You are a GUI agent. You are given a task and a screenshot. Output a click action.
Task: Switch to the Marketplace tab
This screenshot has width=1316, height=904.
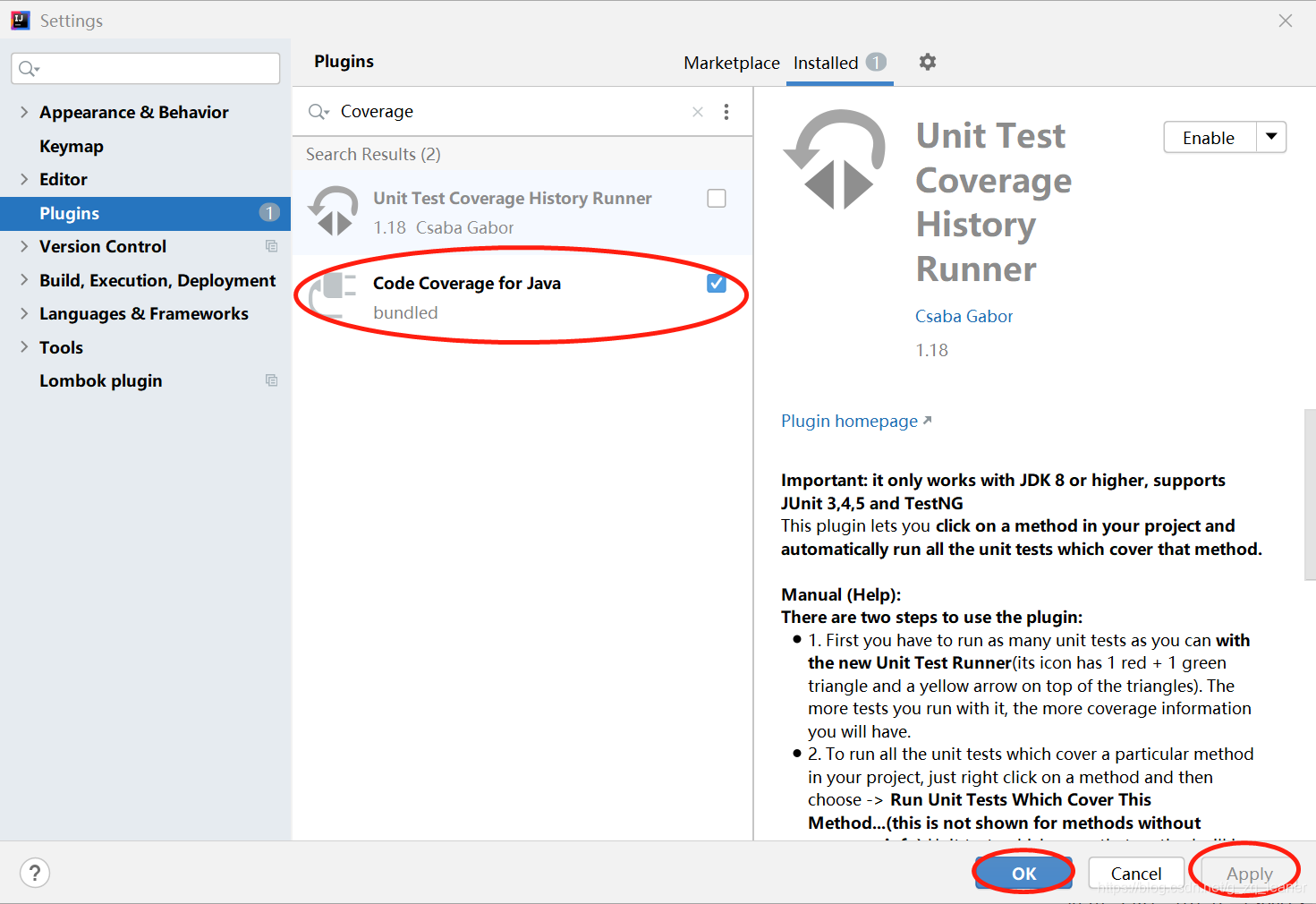coord(732,63)
